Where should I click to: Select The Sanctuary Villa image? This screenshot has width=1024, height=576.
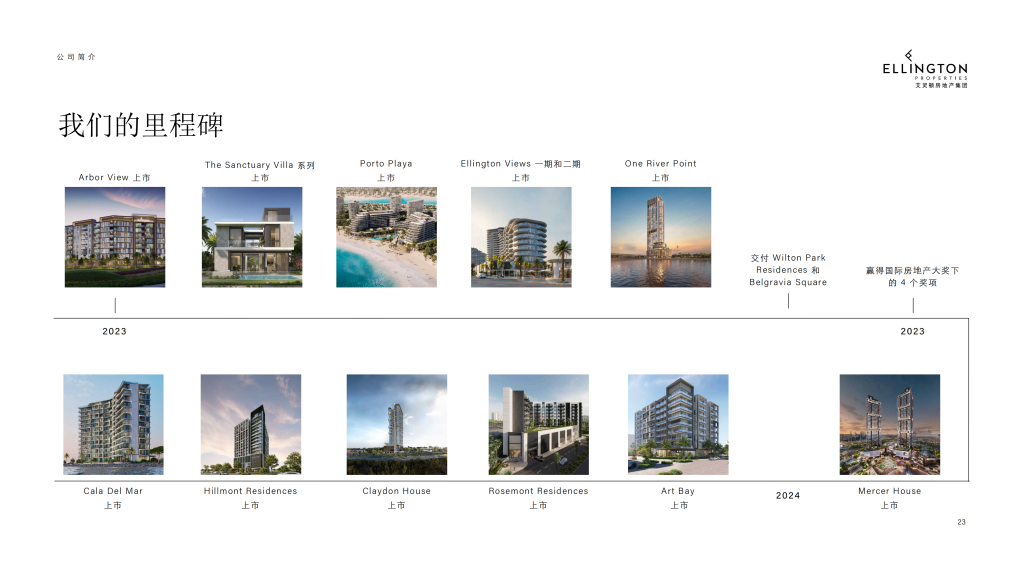pos(252,237)
